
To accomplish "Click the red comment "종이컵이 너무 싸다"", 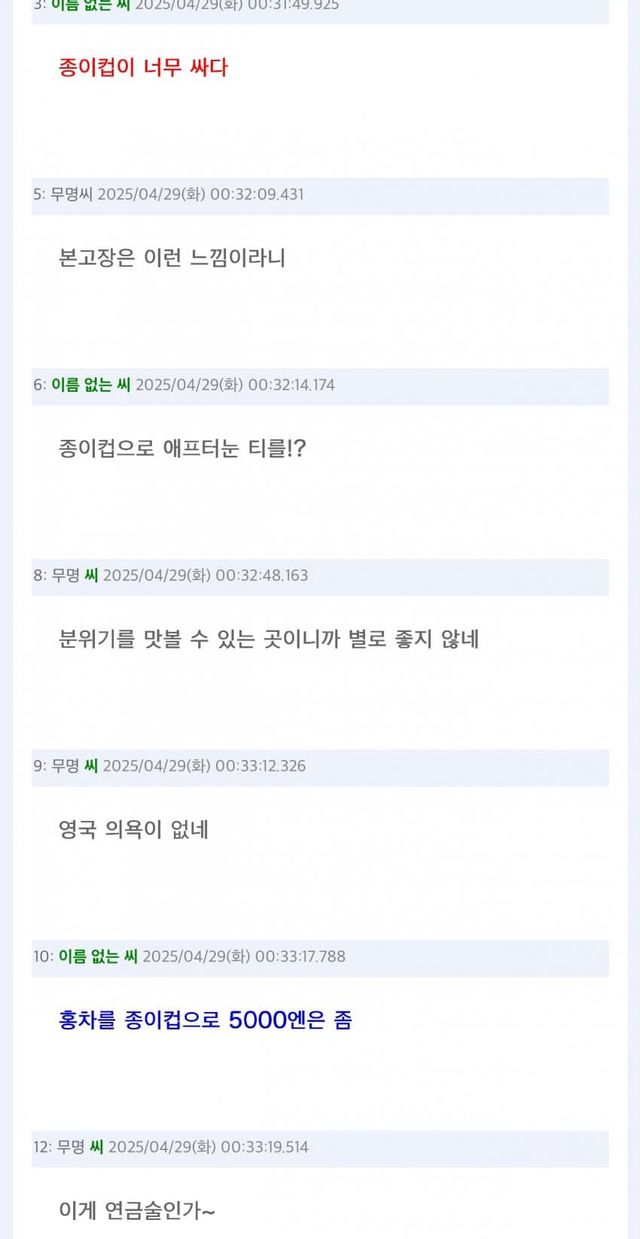I will 143,68.
